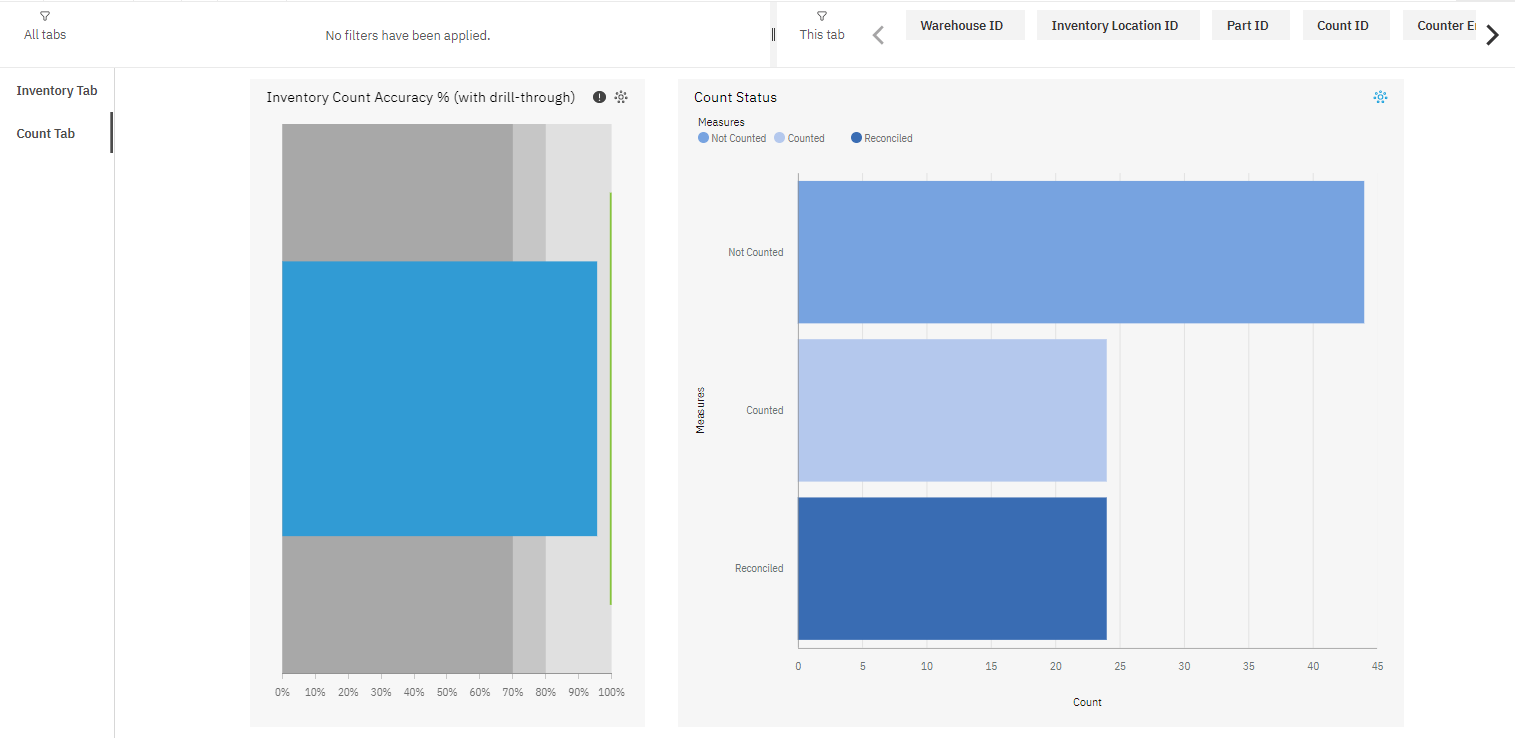Click the warning icon on Inventory Count Accuracy
1515x743 pixels.
599,97
